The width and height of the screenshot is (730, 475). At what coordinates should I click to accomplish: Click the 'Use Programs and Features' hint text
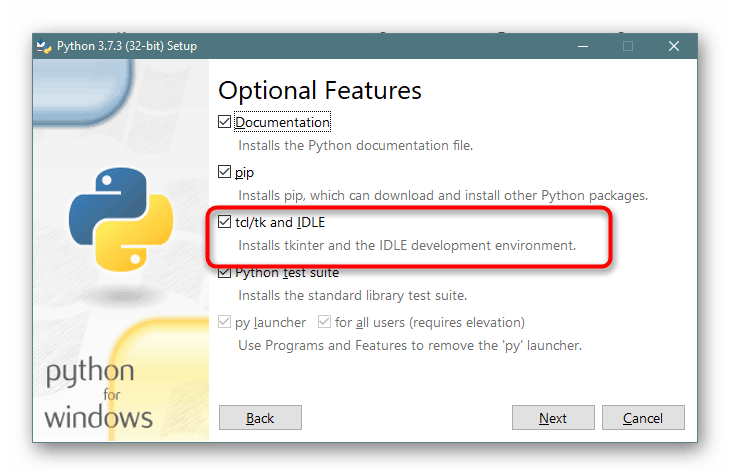click(409, 345)
